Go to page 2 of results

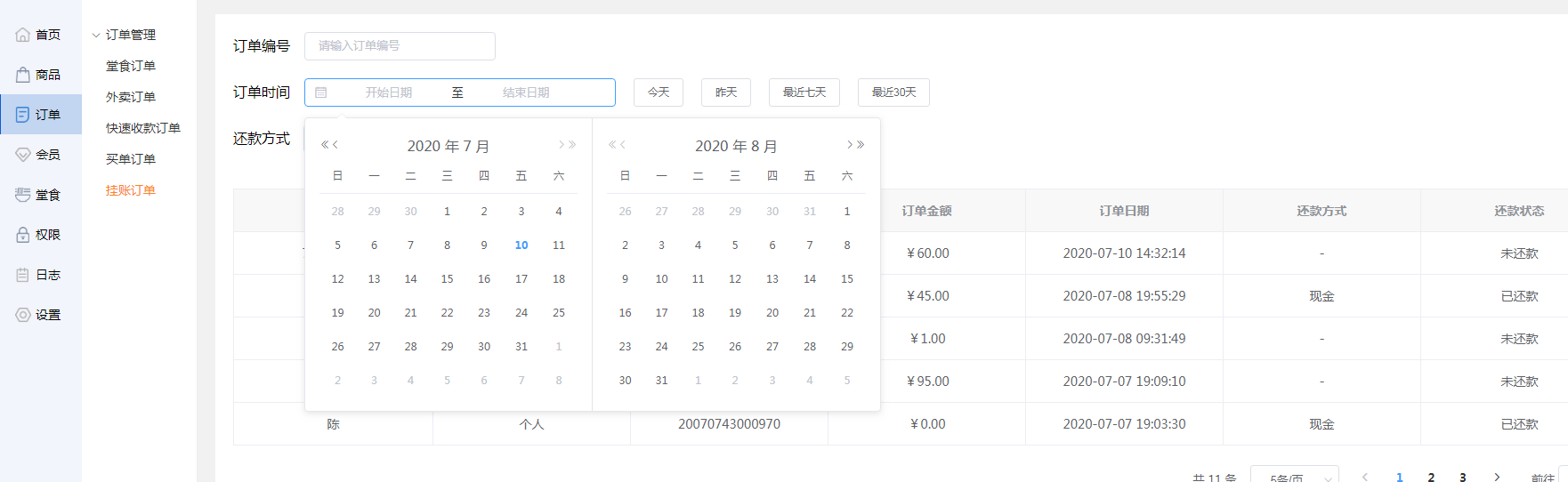click(1431, 477)
